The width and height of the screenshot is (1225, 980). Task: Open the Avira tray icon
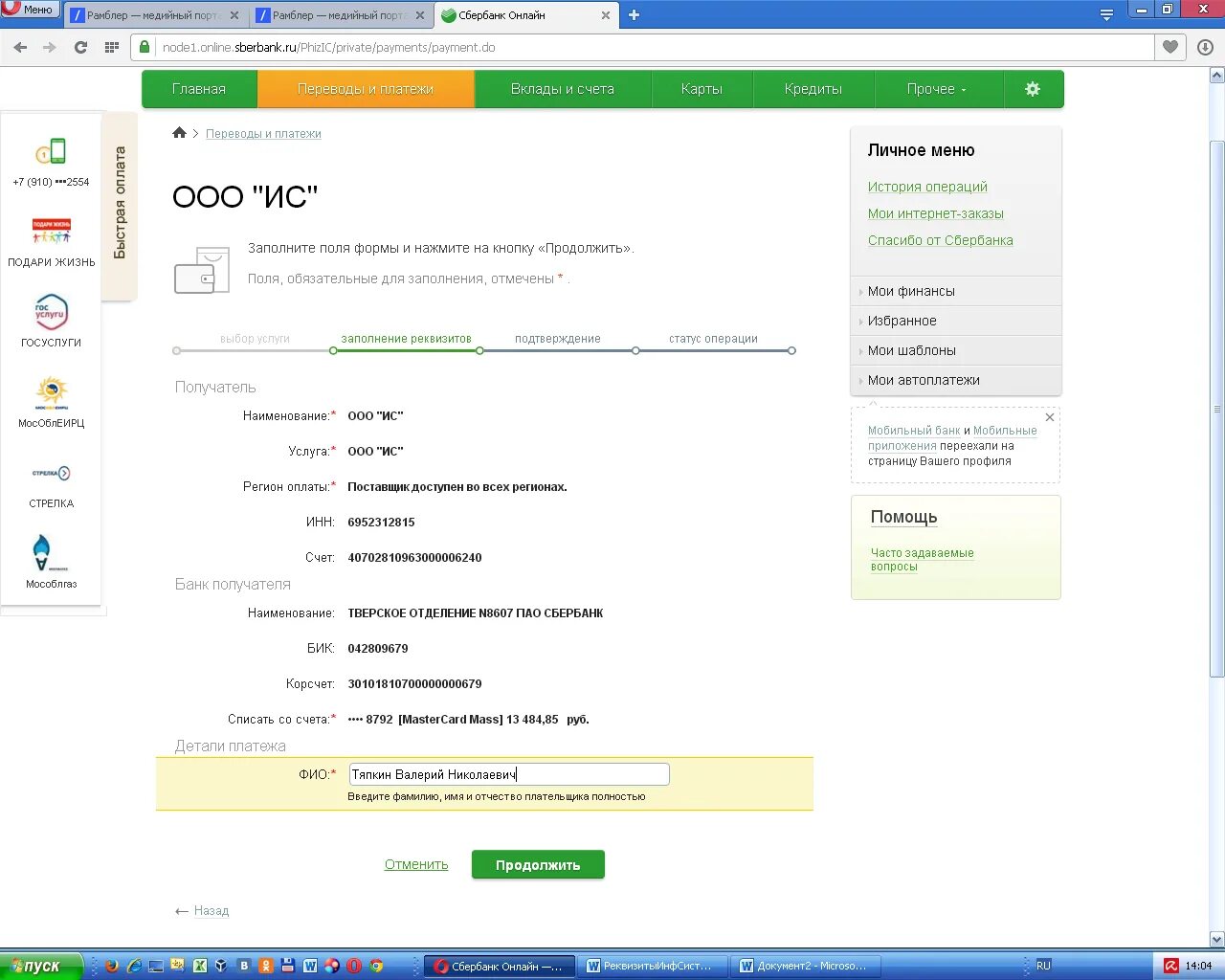(1170, 966)
